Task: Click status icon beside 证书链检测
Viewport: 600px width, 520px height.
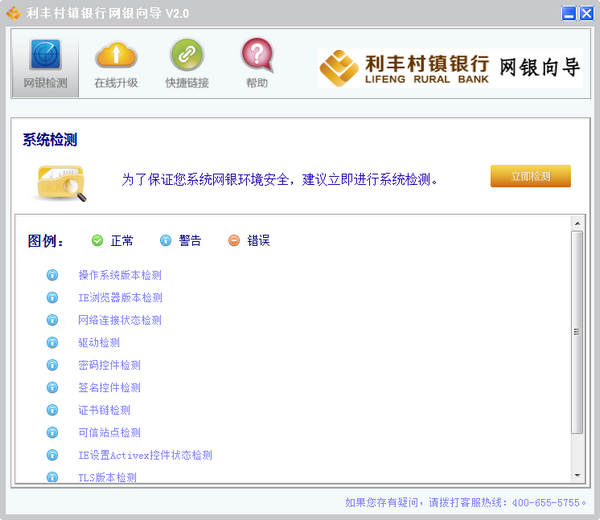Action: click(52, 410)
